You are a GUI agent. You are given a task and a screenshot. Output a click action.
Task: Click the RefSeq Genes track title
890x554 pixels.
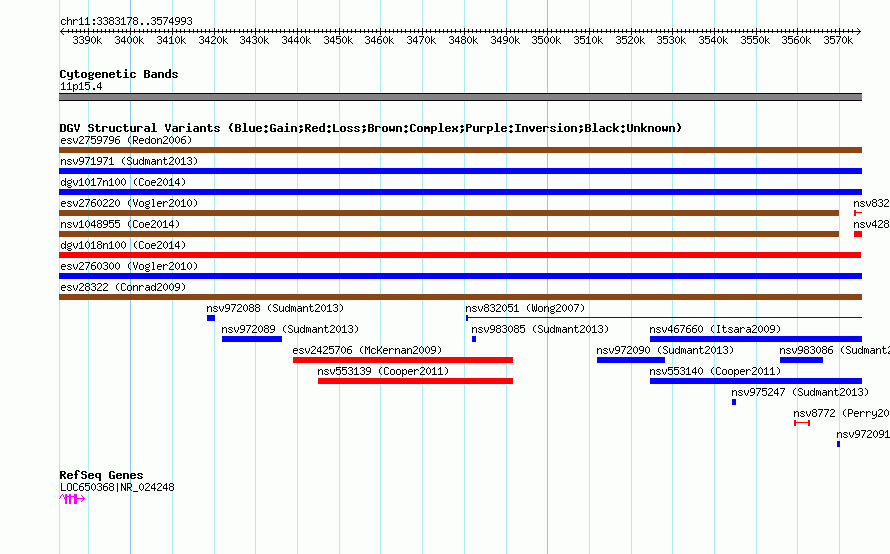tap(102, 476)
